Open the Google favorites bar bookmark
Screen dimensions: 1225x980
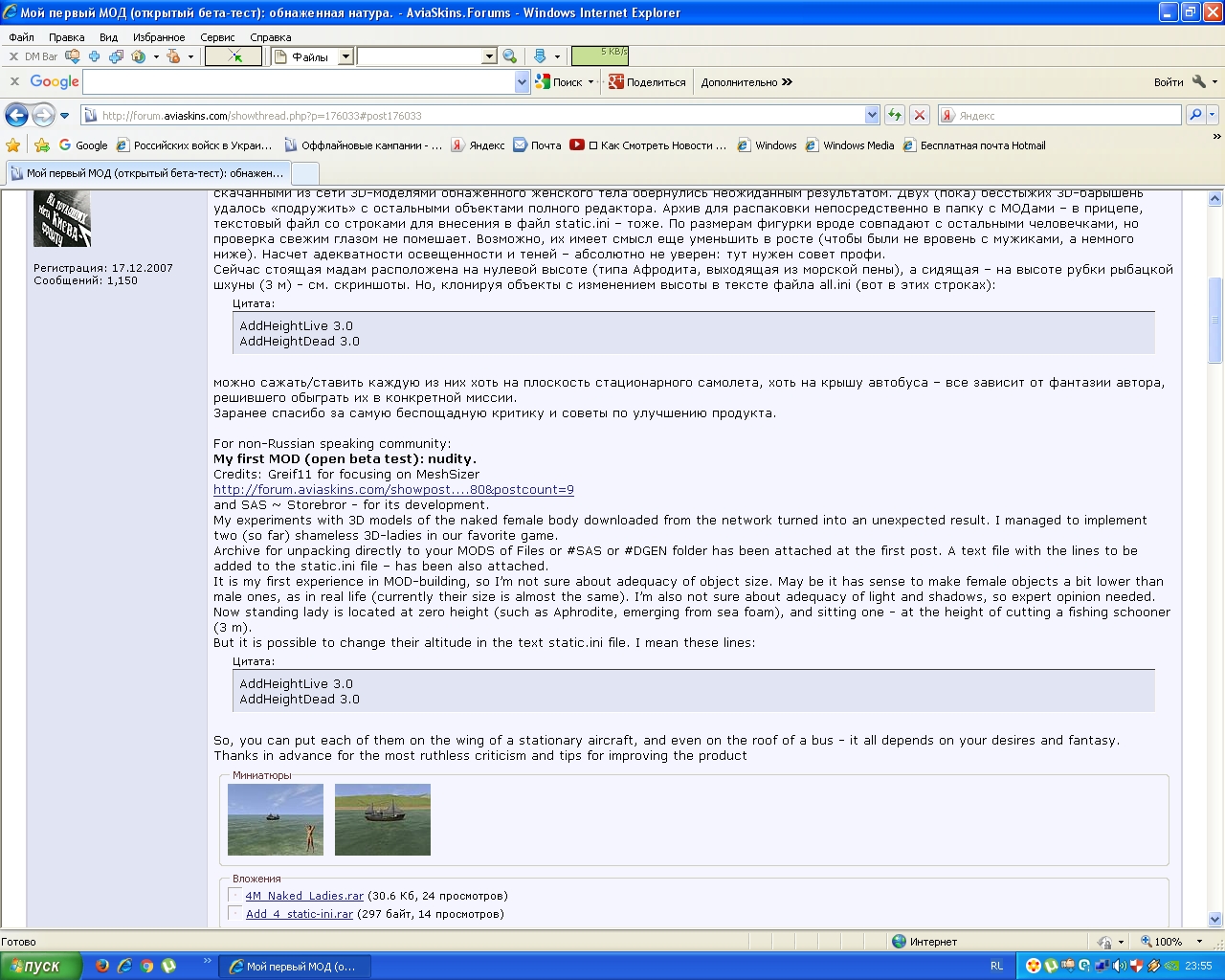pyautogui.click(x=83, y=145)
